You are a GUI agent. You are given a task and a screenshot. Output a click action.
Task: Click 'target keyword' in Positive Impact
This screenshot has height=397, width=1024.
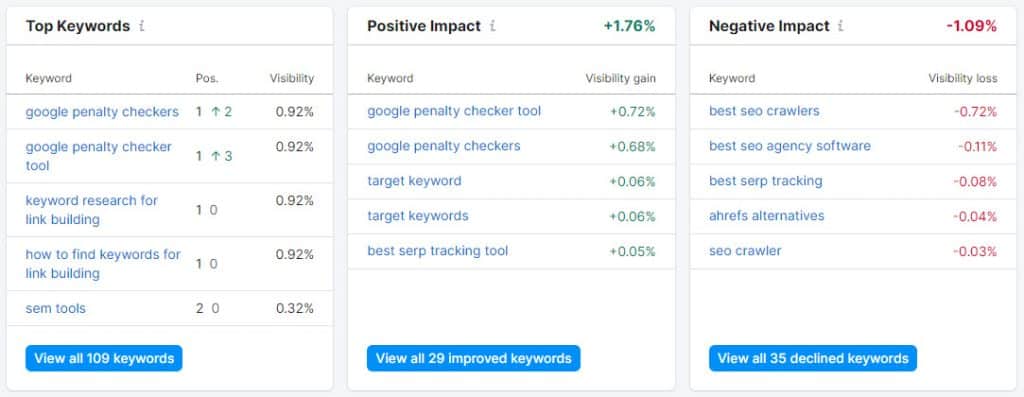(414, 181)
